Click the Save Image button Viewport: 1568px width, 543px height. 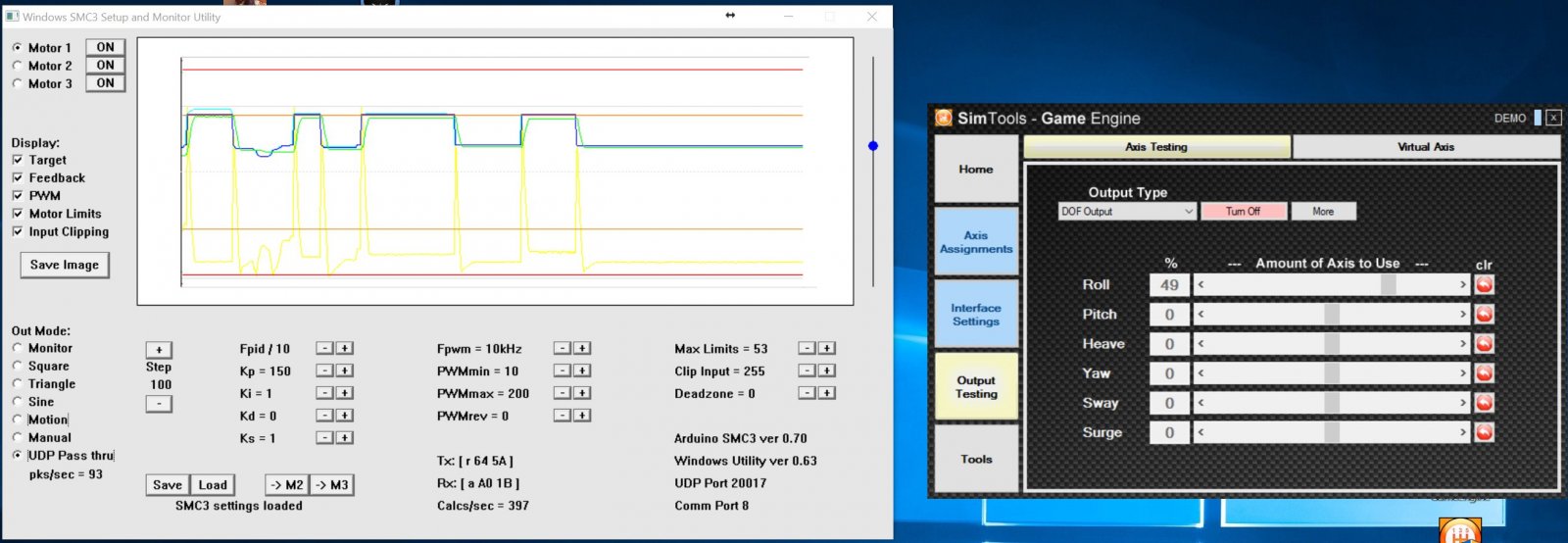pyautogui.click(x=65, y=265)
